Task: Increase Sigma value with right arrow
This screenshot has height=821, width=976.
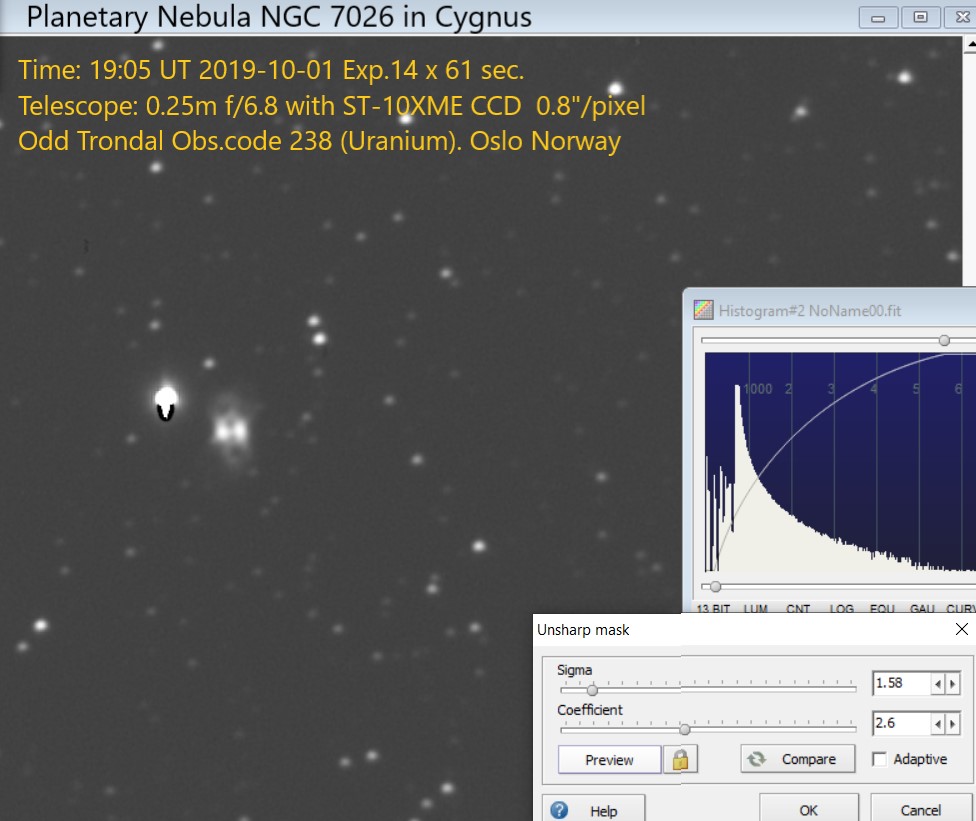Action: 953,684
